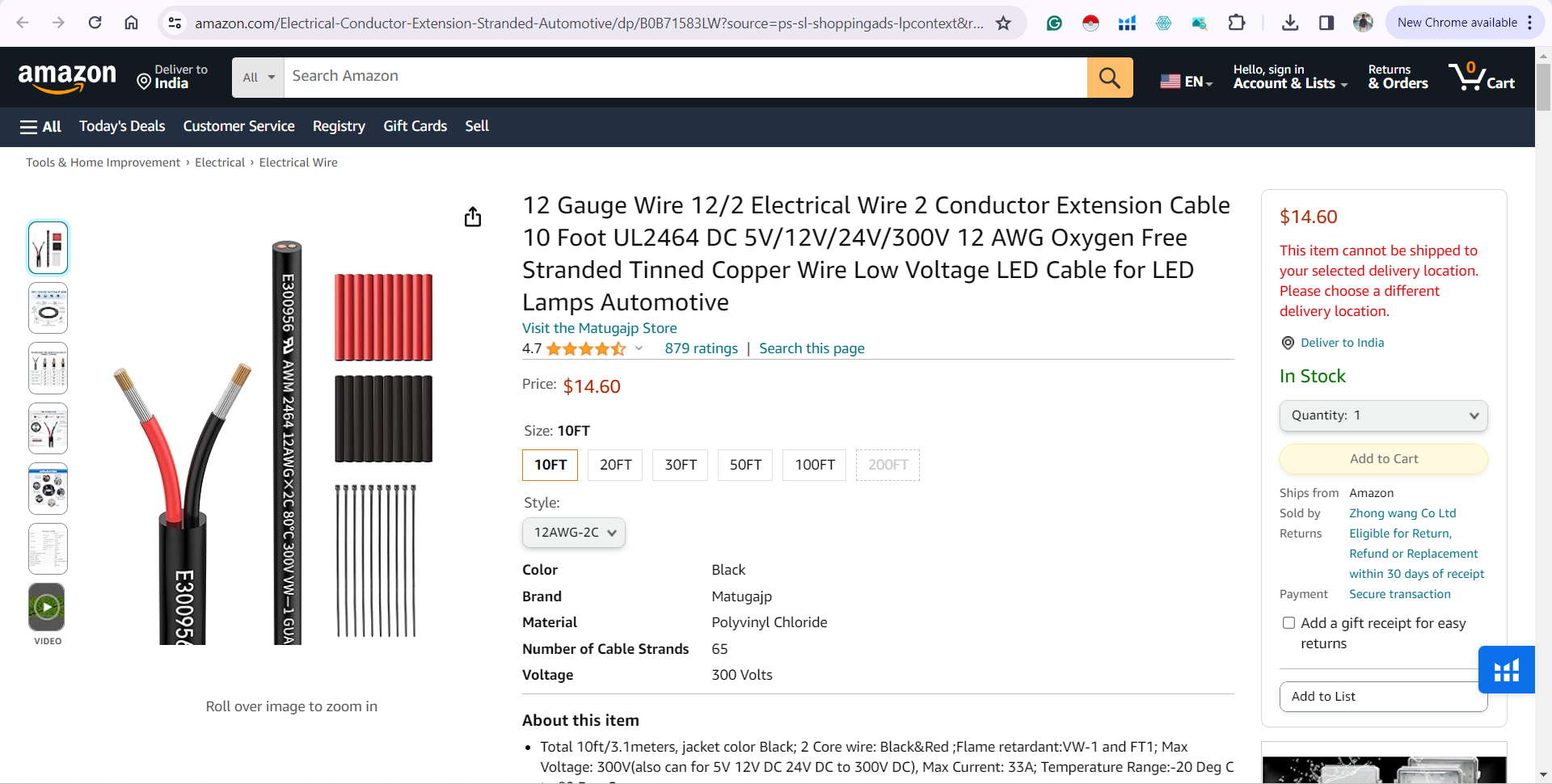Click the delivery location pin icon

point(1287,343)
